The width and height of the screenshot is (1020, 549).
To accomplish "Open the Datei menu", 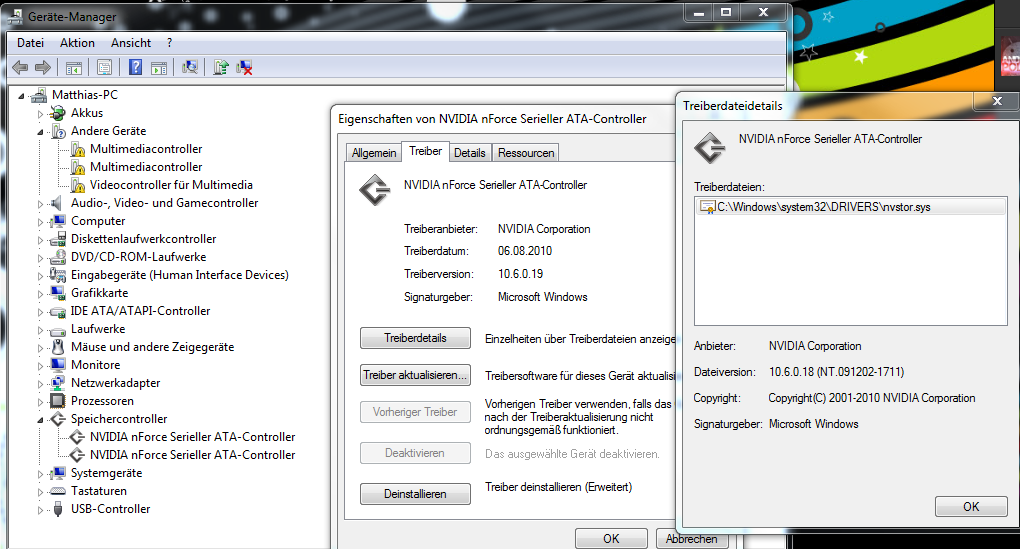I will pyautogui.click(x=31, y=43).
